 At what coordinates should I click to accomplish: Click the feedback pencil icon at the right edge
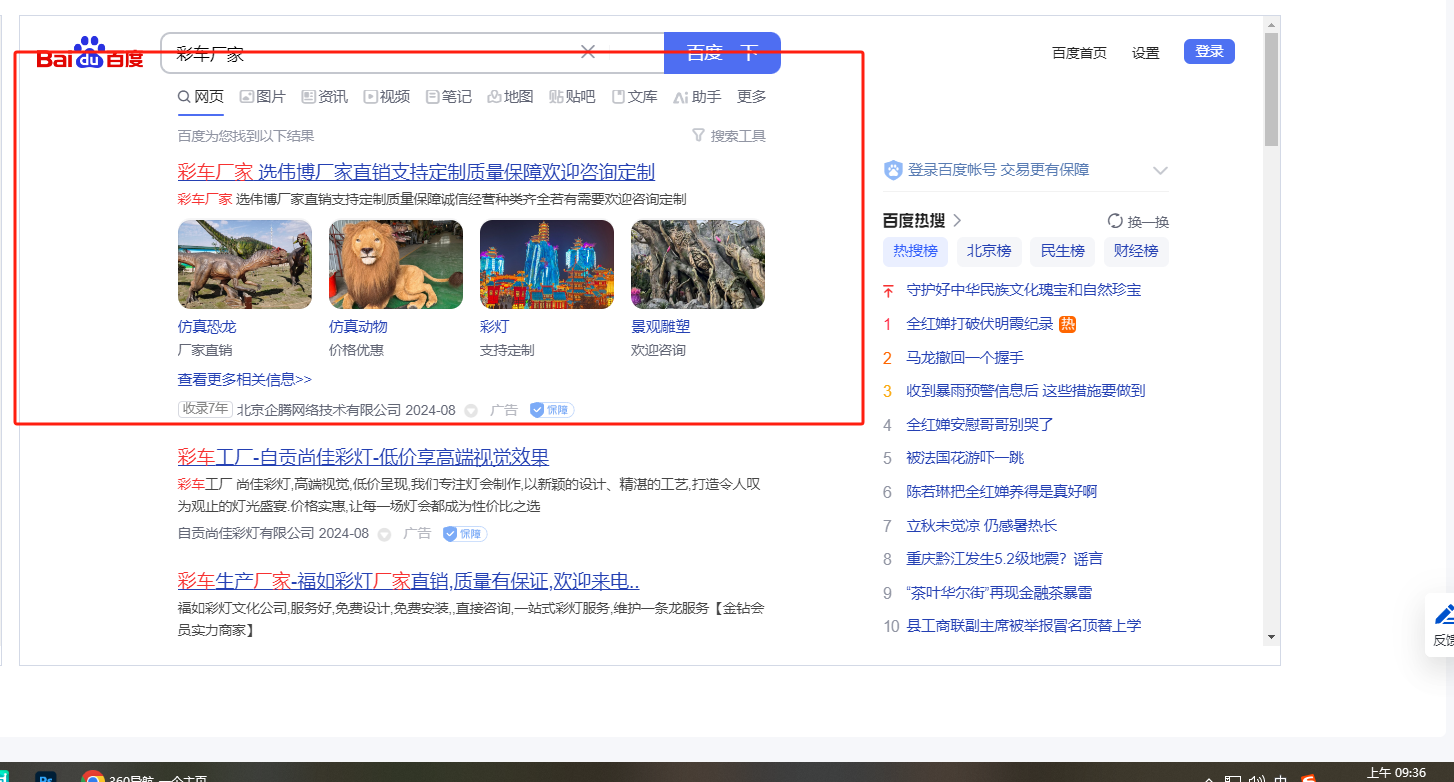(x=1444, y=614)
